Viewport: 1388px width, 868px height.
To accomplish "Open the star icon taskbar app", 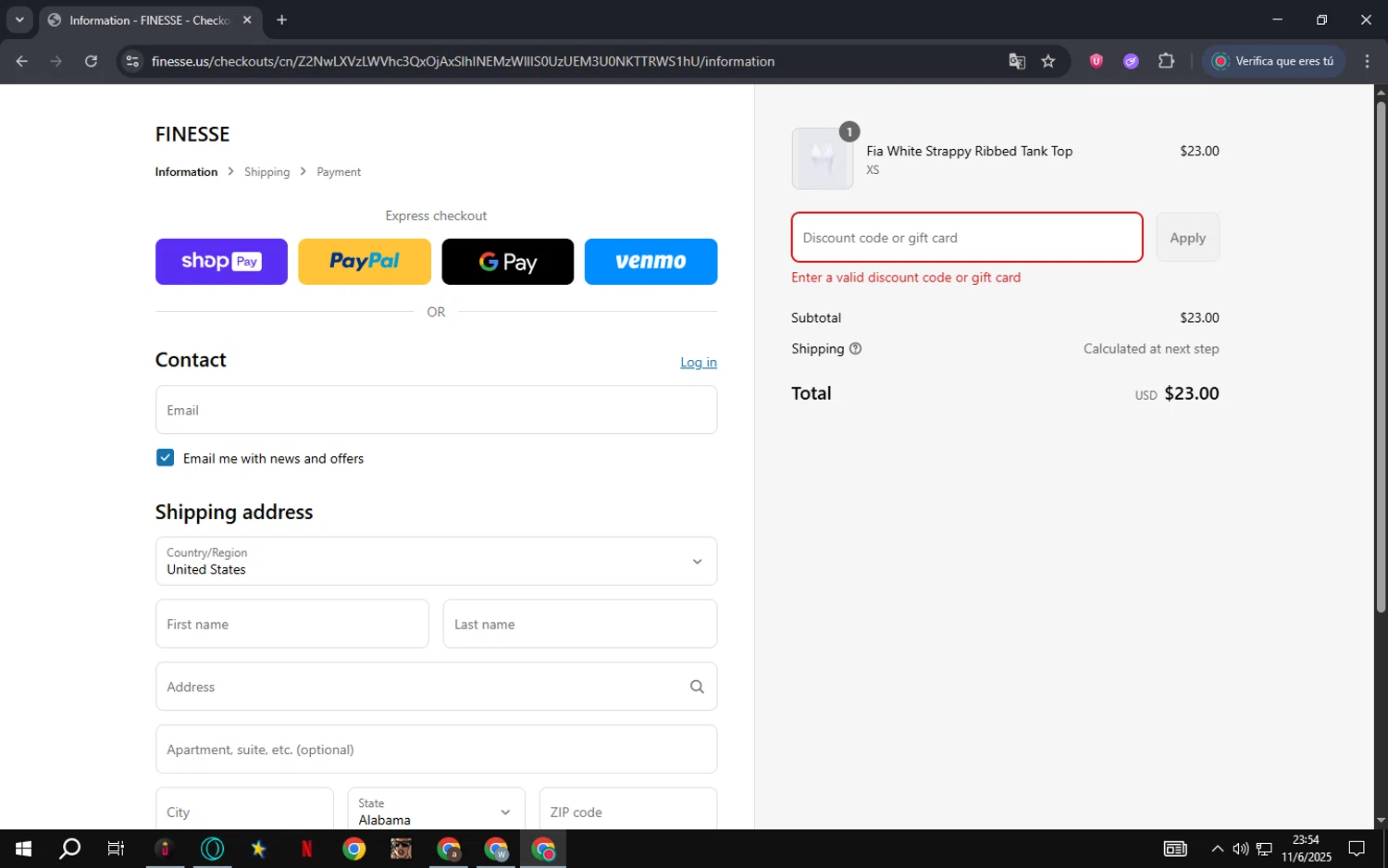I will 259,849.
